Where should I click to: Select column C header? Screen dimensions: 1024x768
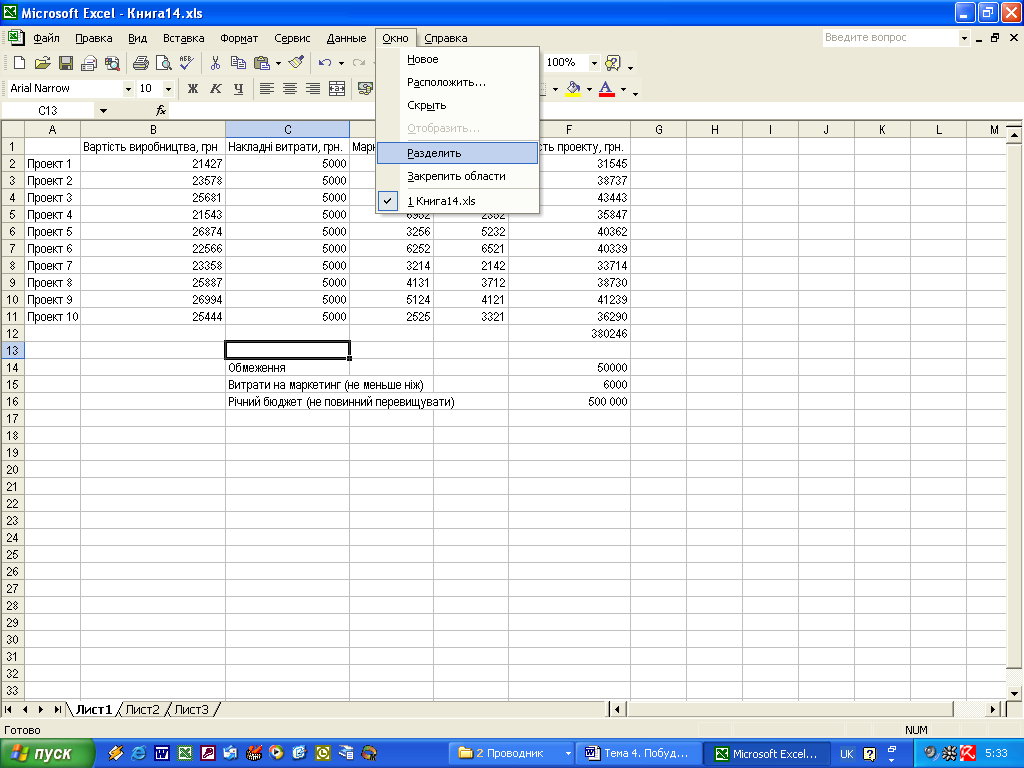click(x=287, y=129)
